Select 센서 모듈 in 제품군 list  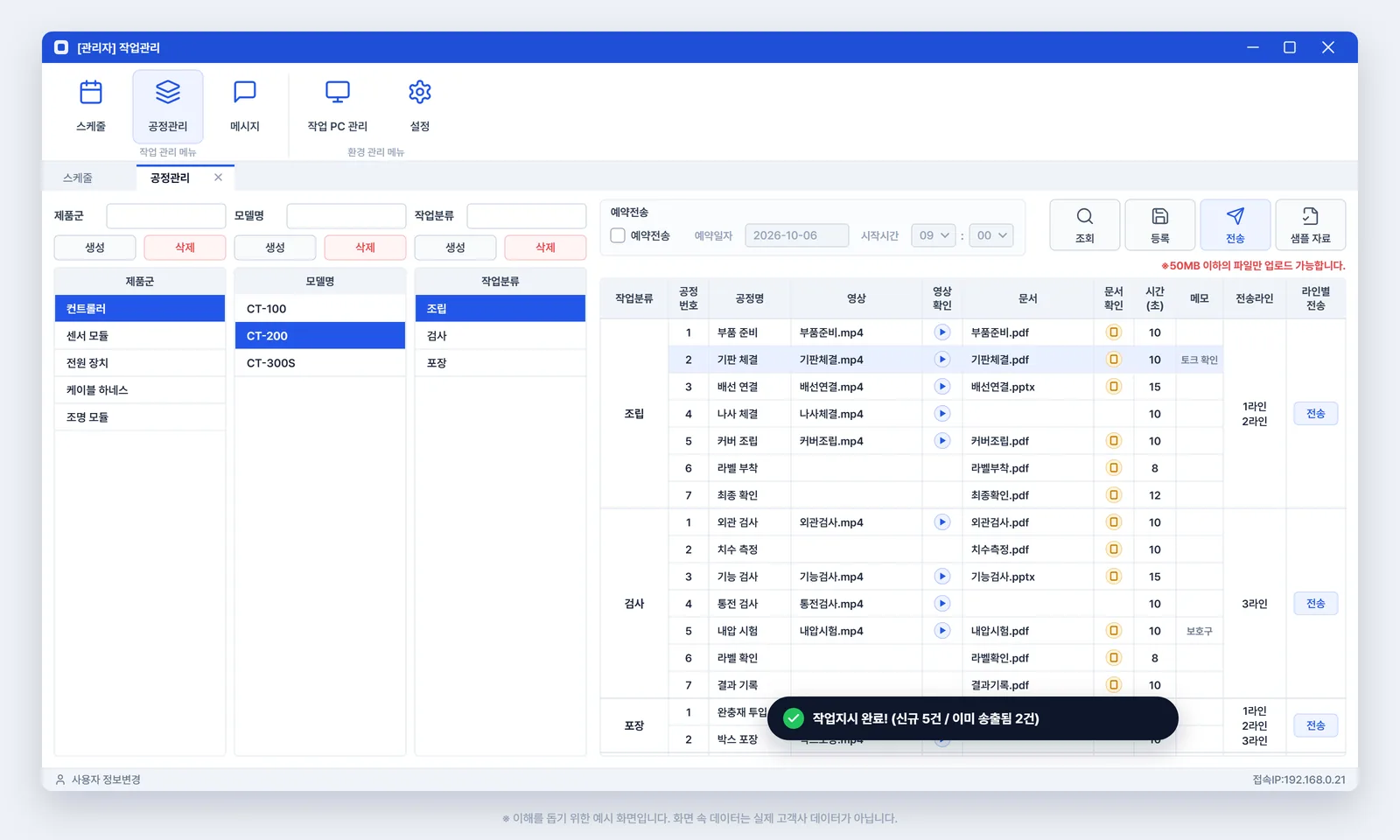[140, 336]
